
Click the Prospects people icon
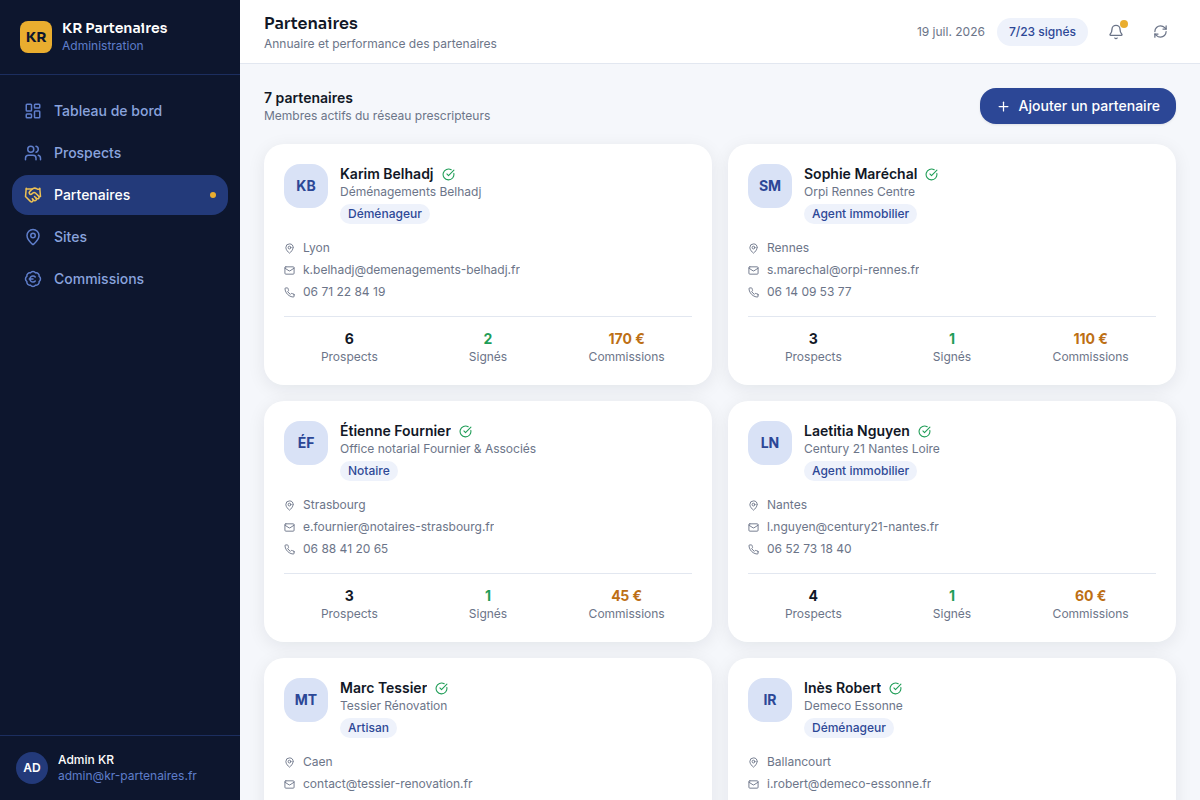(x=33, y=153)
